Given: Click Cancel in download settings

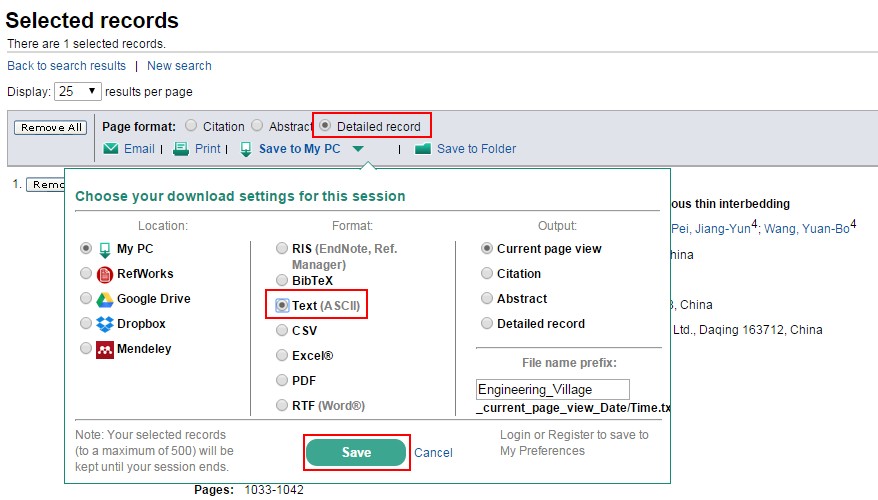Looking at the screenshot, I should (x=433, y=453).
